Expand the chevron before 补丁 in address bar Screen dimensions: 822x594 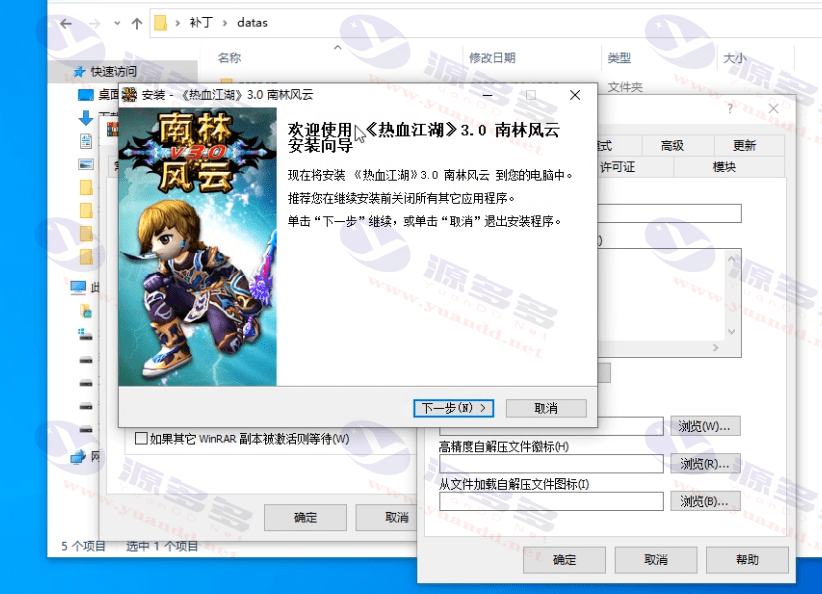point(178,23)
